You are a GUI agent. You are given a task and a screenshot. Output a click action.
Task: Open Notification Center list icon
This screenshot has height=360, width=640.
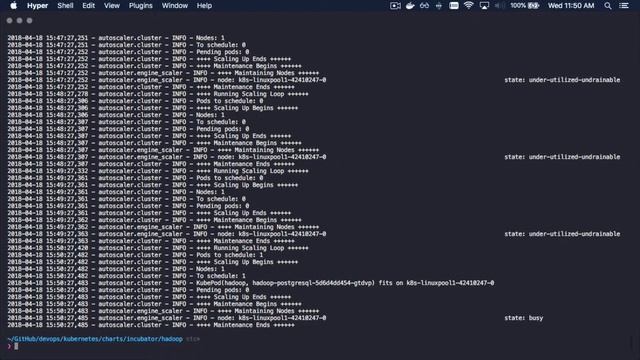point(624,6)
